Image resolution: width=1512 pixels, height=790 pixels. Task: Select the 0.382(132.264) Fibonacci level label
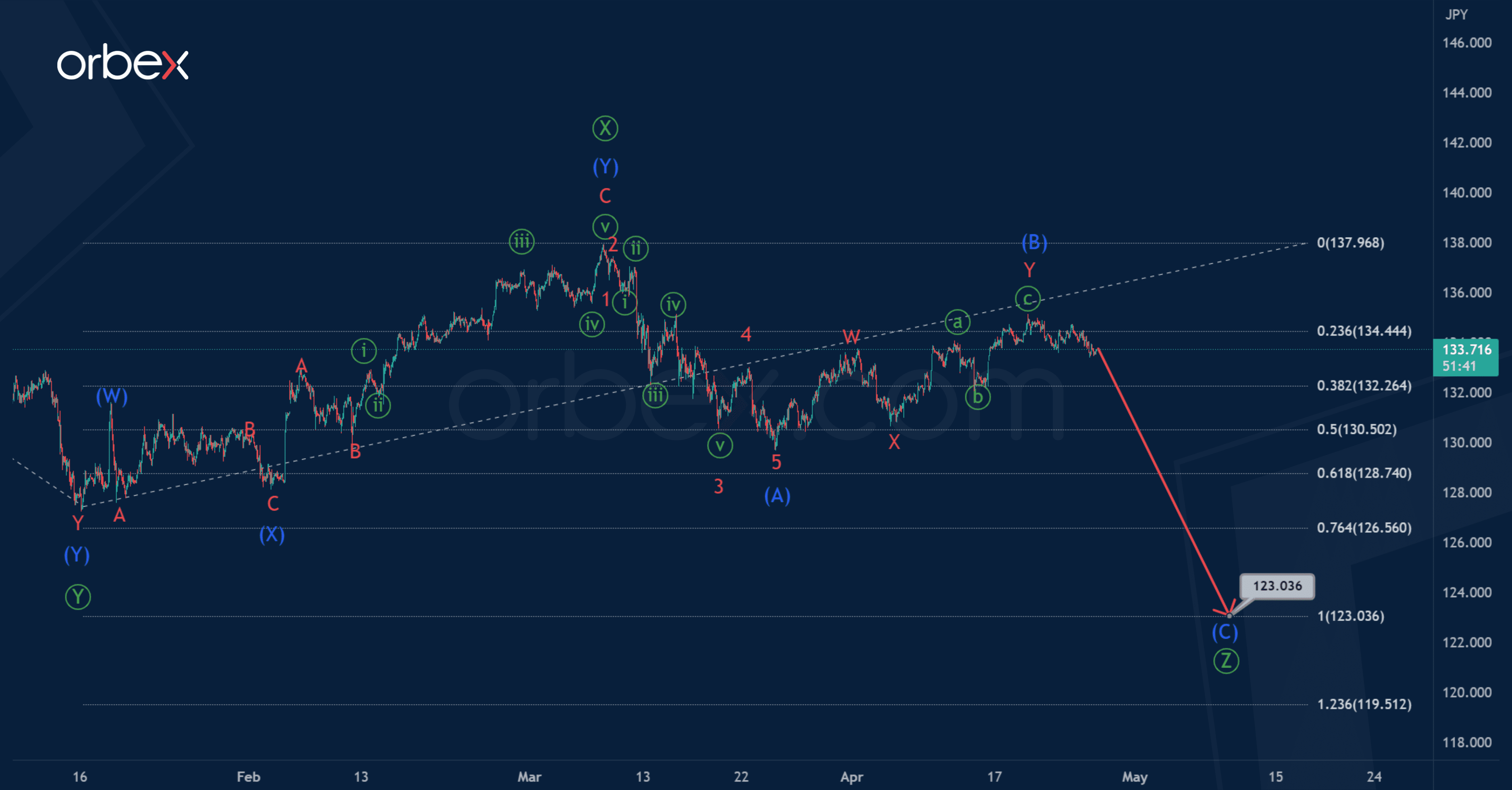pos(1364,386)
